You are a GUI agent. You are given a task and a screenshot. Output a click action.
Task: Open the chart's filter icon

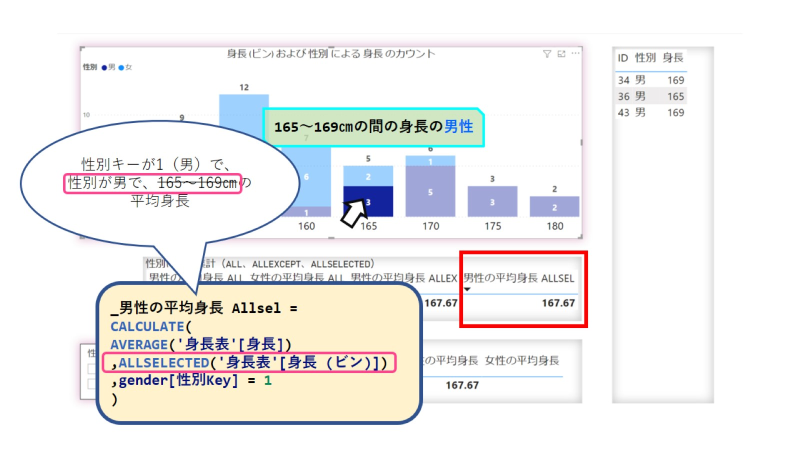tap(546, 54)
